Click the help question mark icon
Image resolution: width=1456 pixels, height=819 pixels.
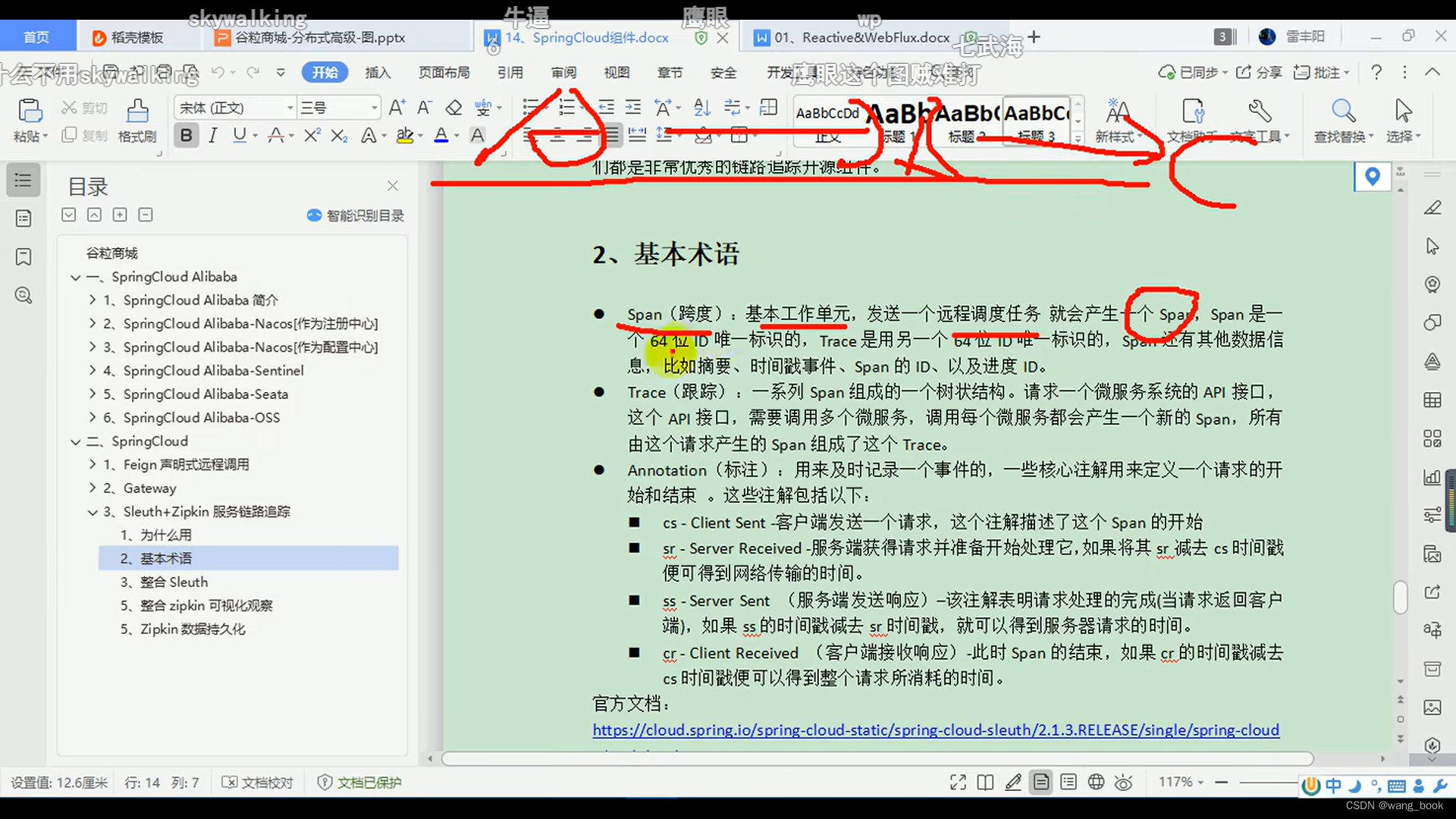[1376, 72]
